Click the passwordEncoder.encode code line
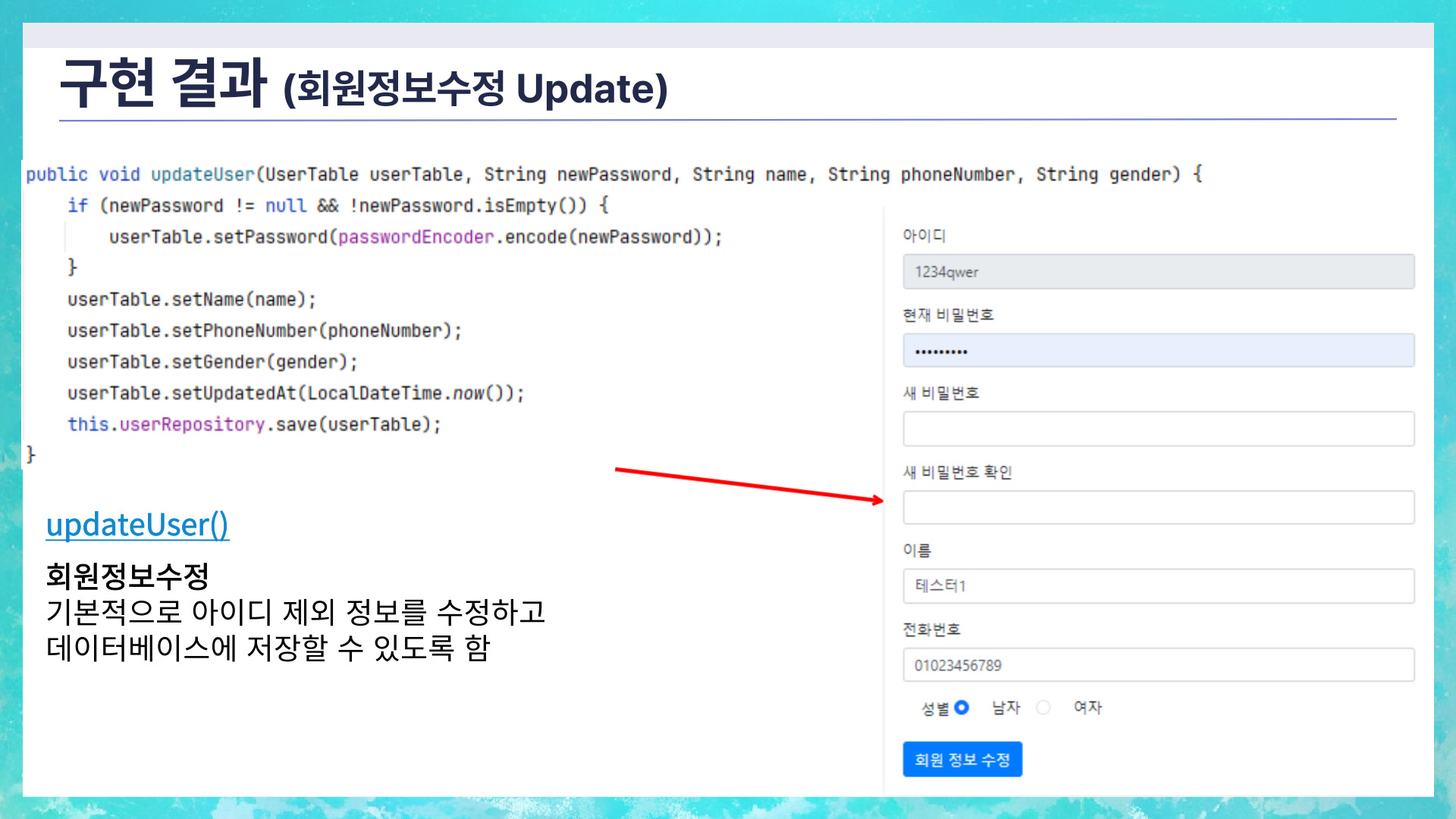Viewport: 1456px width, 819px height. click(x=416, y=237)
